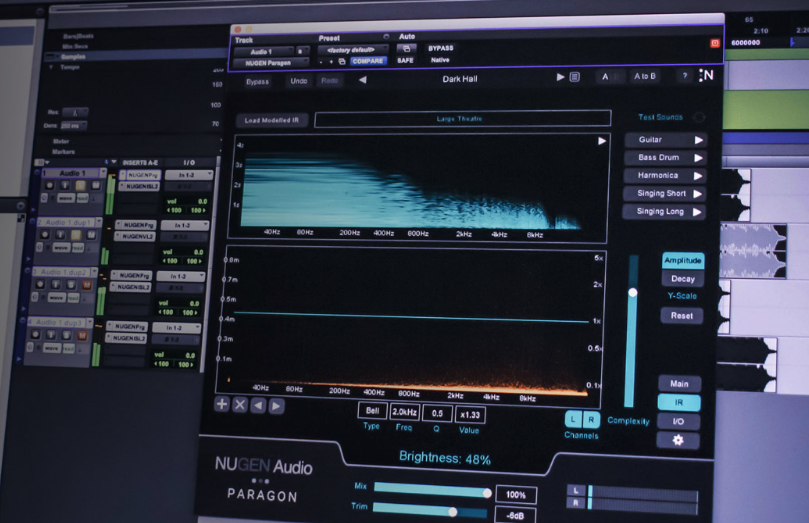Open the Track selector dropdown showing Audio 1
This screenshot has height=523, width=809.
(264, 52)
